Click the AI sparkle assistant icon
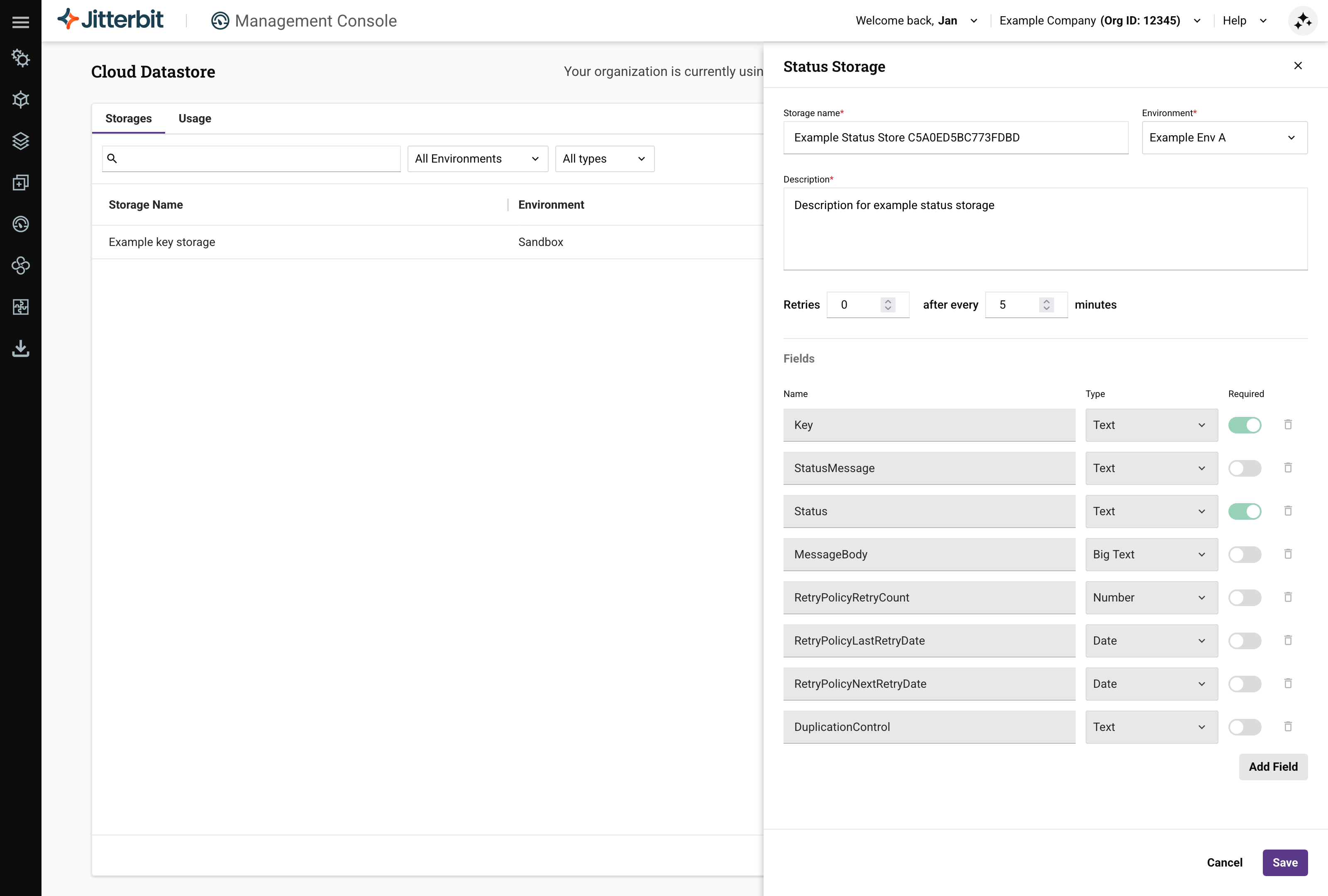Image resolution: width=1328 pixels, height=896 pixels. coord(1302,22)
